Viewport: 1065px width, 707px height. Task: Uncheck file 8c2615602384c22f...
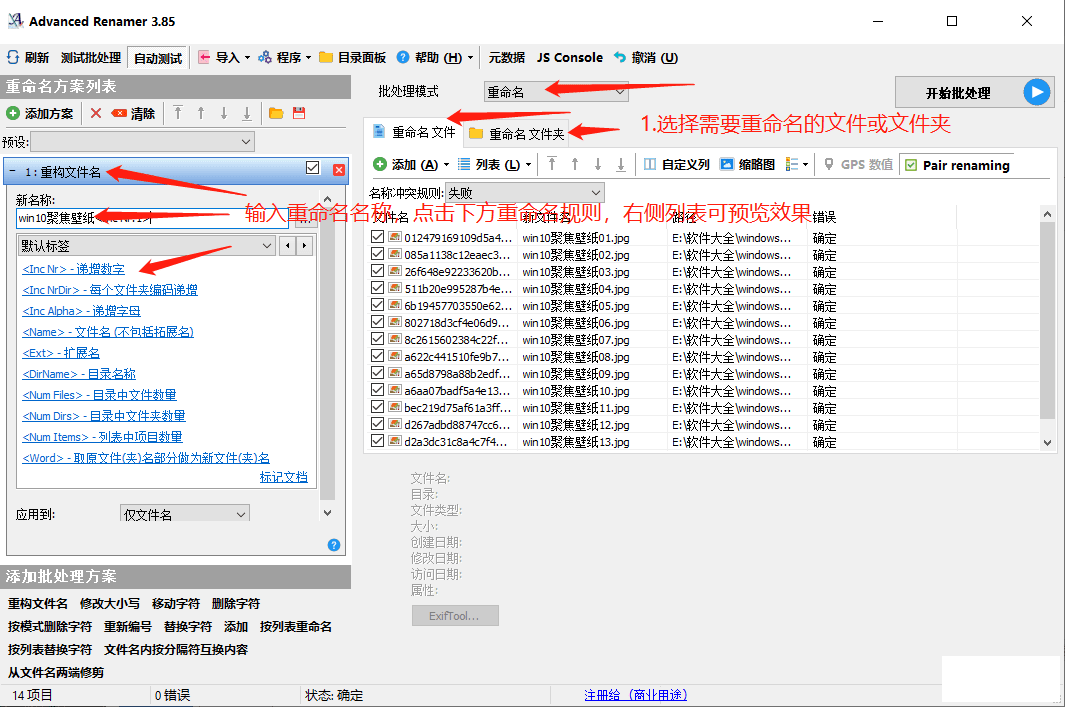pos(378,339)
